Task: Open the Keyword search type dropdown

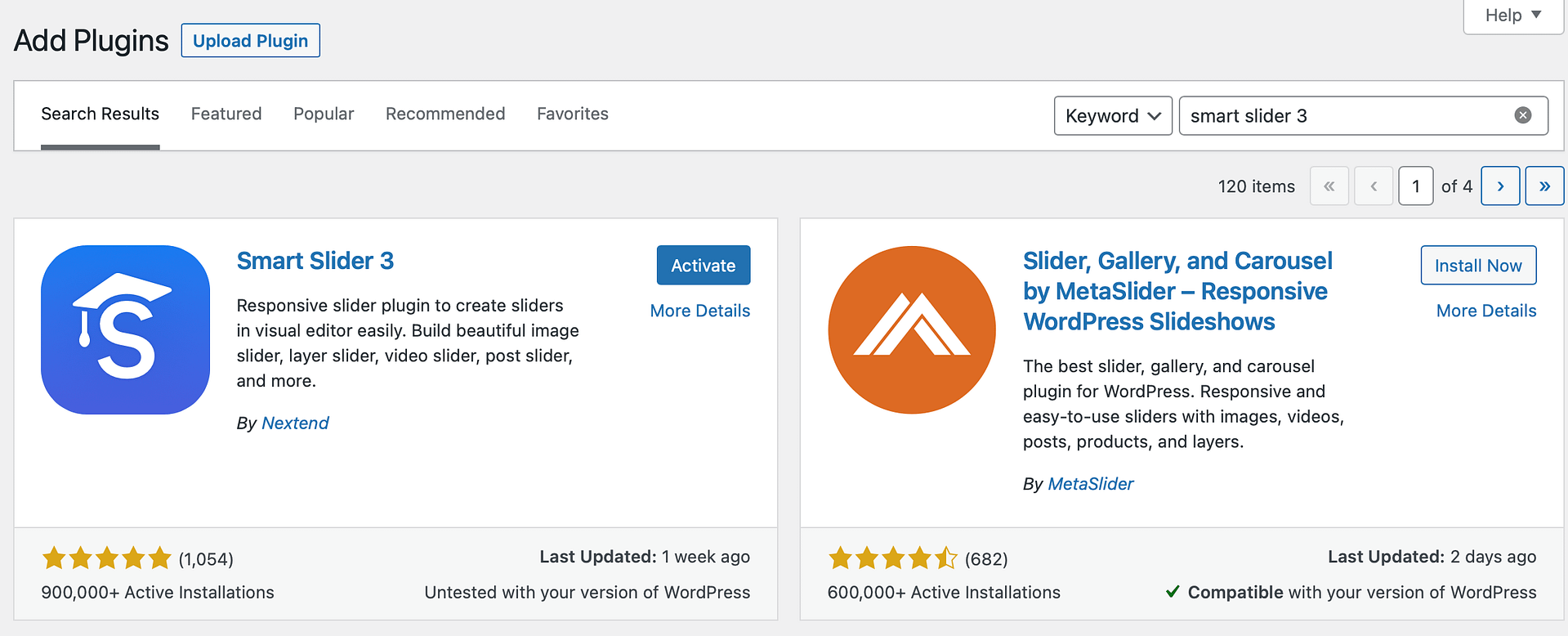Action: 1112,115
